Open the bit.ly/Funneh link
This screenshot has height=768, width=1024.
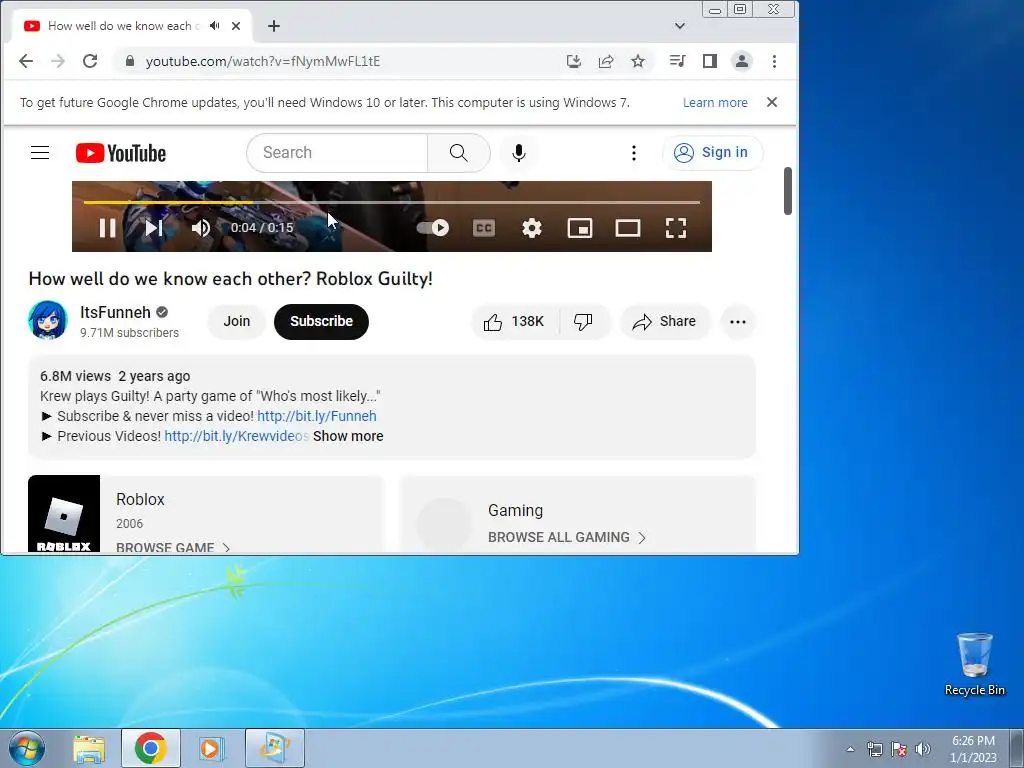[x=317, y=416]
